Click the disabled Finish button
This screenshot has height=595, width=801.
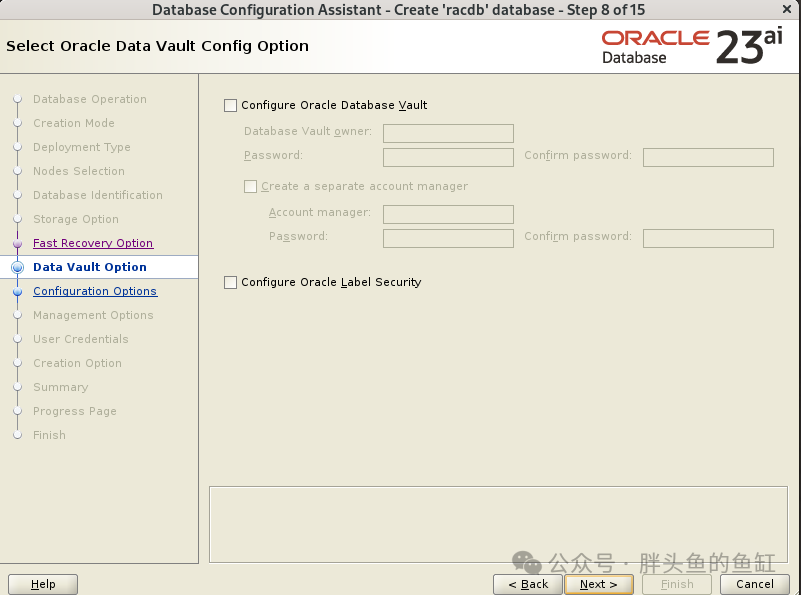pyautogui.click(x=677, y=584)
